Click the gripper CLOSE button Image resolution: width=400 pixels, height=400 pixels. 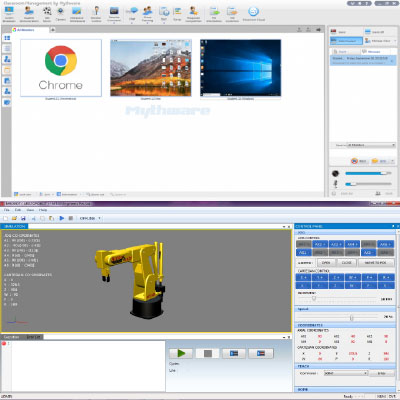(346, 263)
